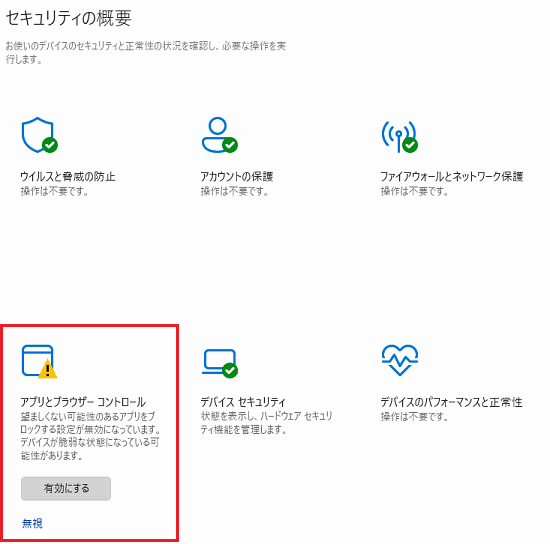Screen dimensions: 550x544
Task: Click the 有効にする button
Action: tap(66, 488)
